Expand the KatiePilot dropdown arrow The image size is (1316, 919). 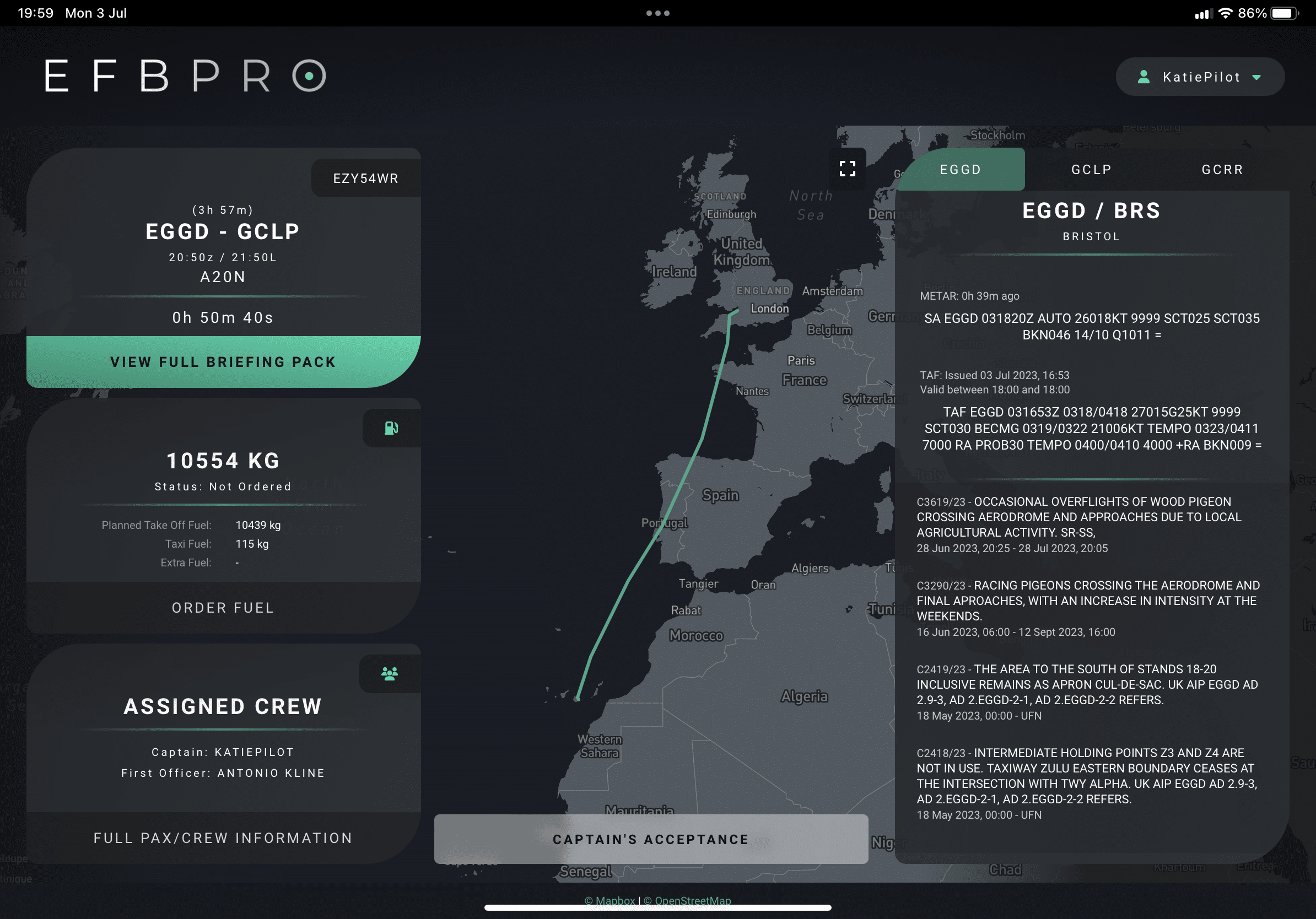(x=1256, y=77)
